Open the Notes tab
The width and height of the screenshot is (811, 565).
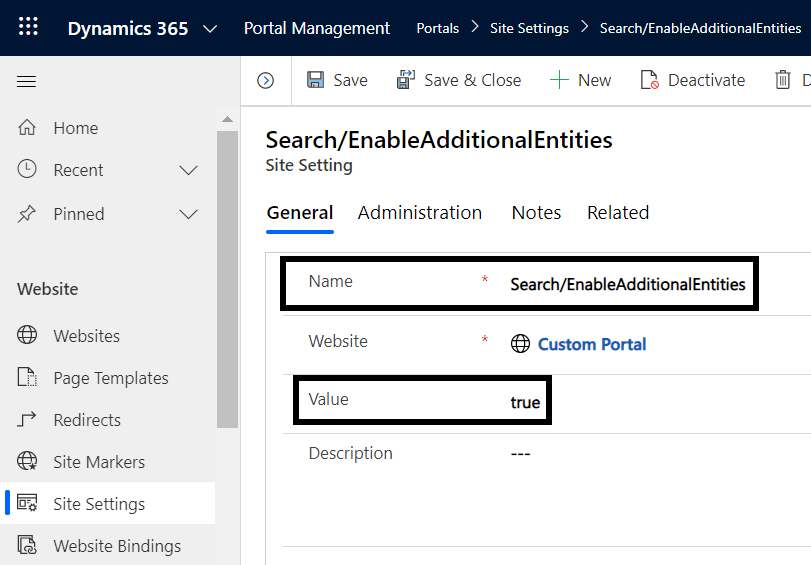(536, 212)
